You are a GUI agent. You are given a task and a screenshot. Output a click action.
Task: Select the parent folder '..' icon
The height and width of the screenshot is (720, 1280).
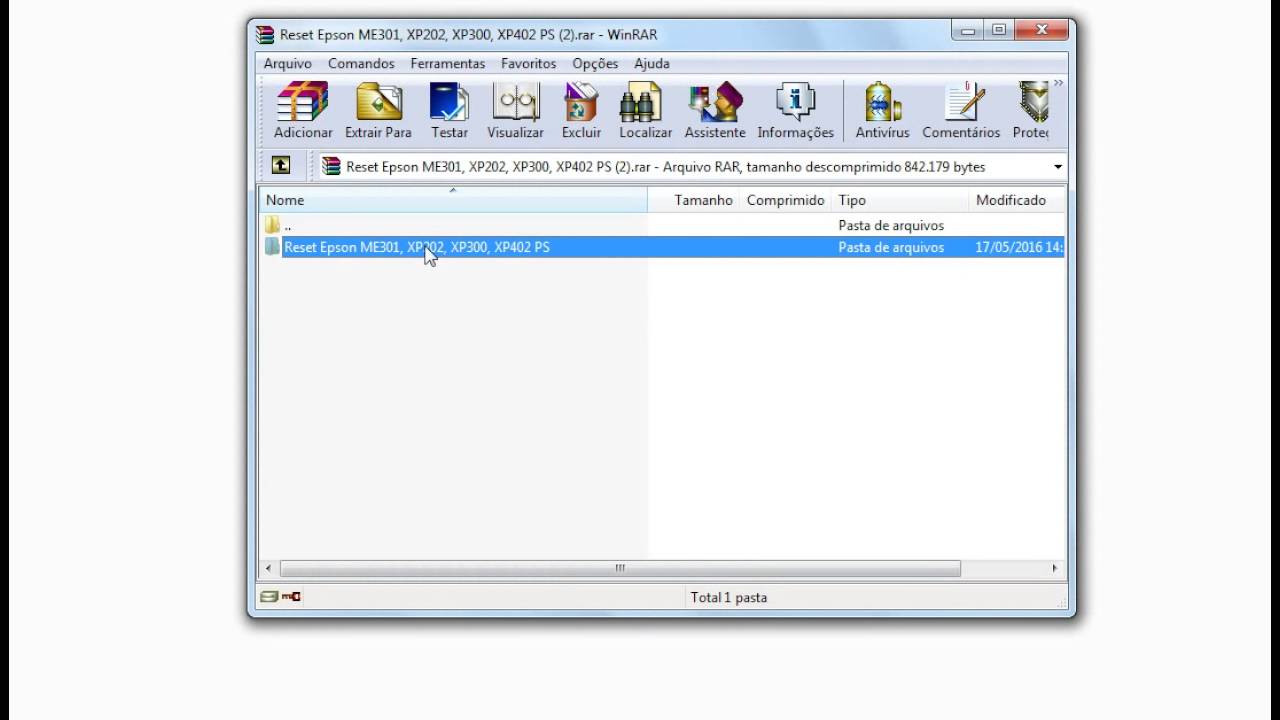pos(273,225)
